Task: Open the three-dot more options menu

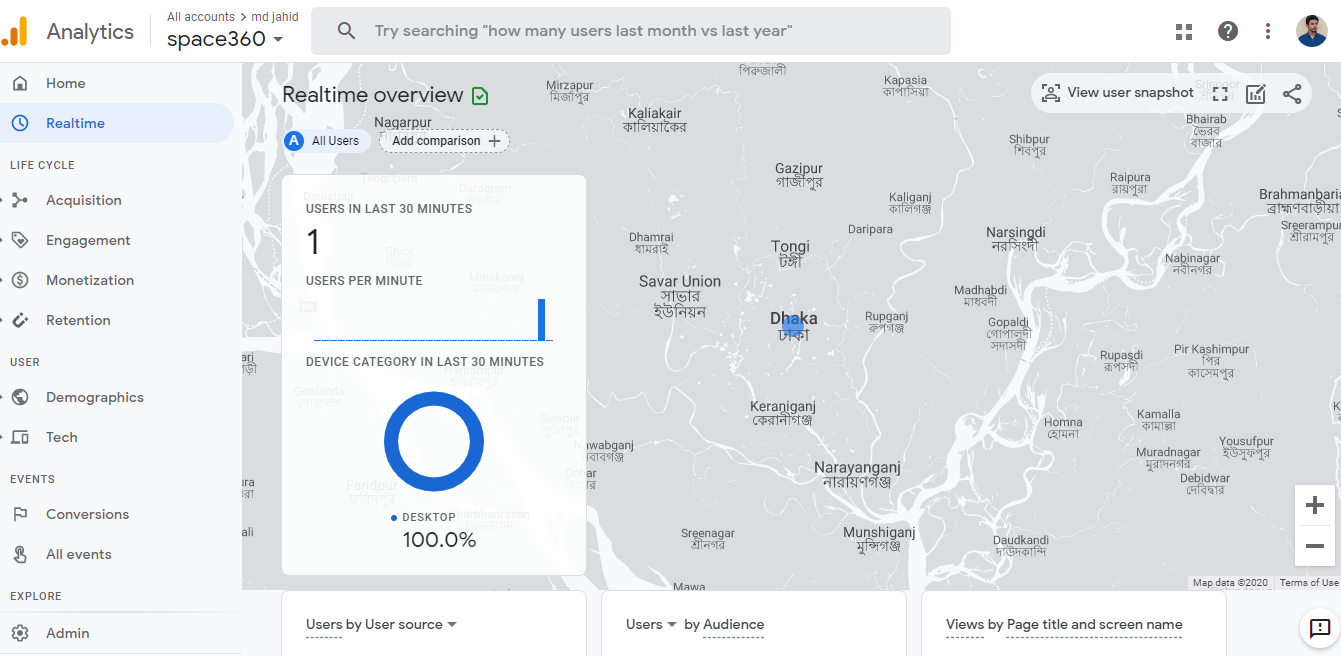Action: [x=1268, y=31]
